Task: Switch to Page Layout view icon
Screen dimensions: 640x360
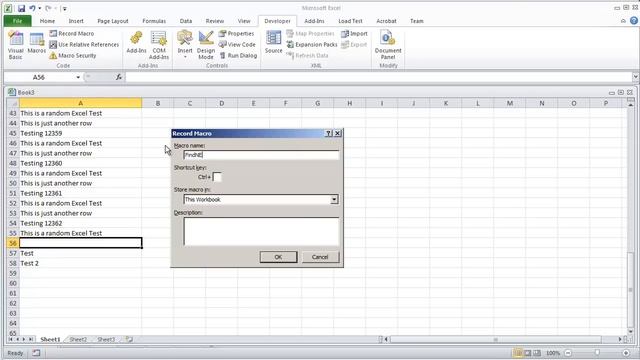Action: [x=528, y=353]
